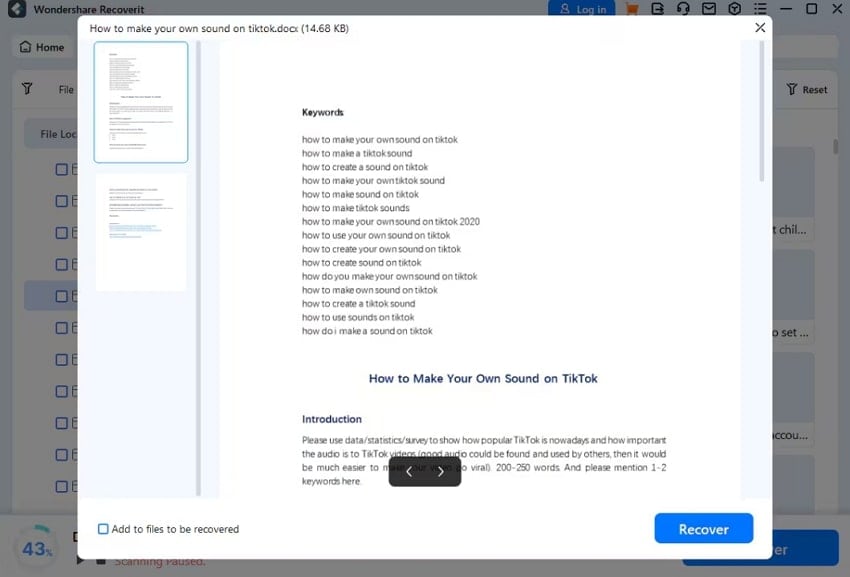
Task: Click line 'how to create sound on tiktok'
Action: point(362,262)
